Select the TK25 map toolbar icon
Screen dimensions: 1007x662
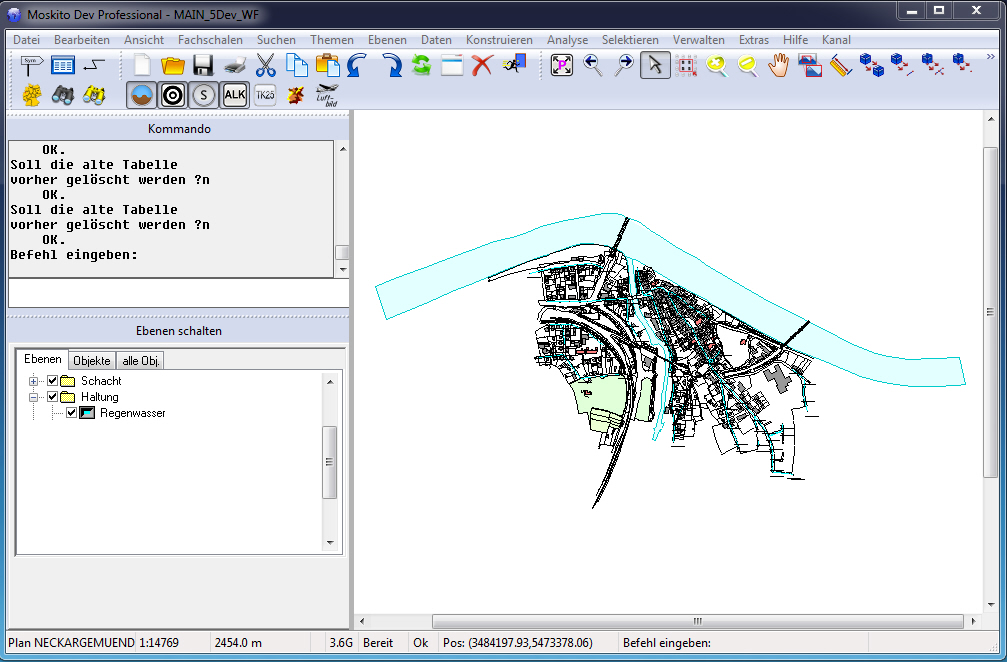(265, 95)
